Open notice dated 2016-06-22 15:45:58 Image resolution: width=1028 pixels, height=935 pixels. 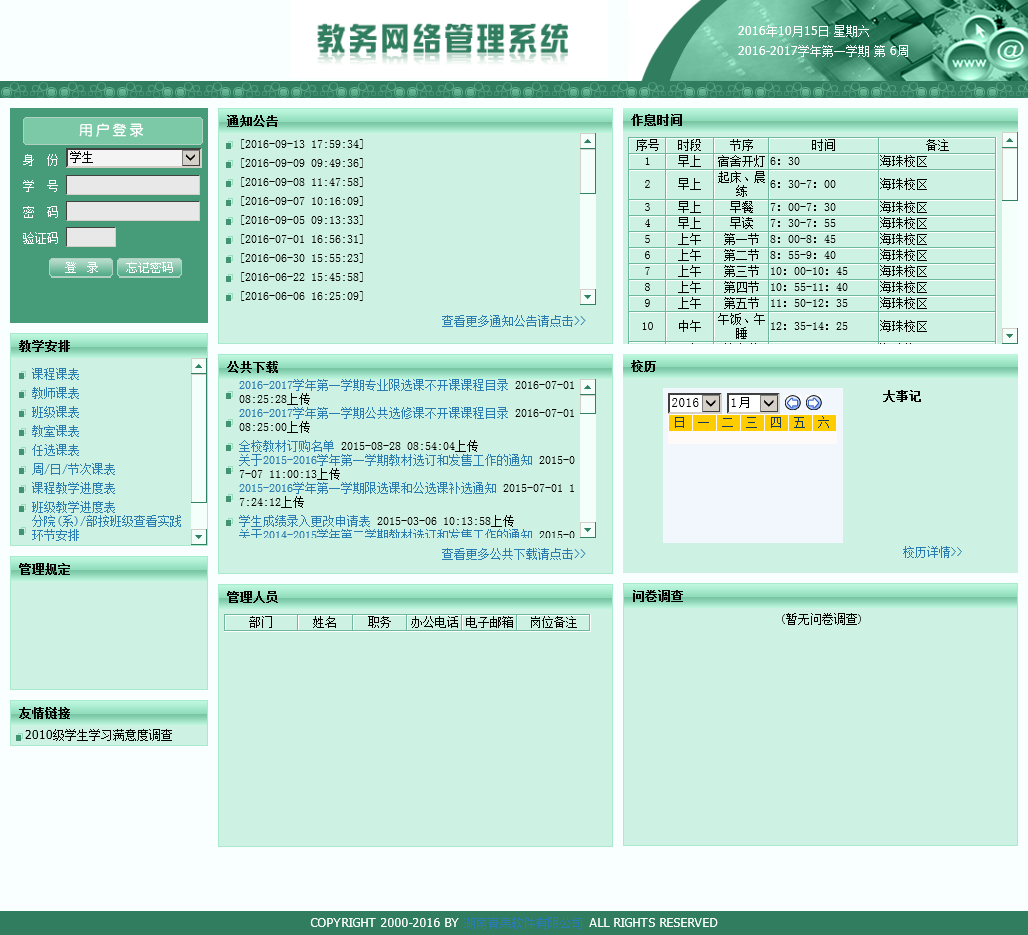[302, 277]
